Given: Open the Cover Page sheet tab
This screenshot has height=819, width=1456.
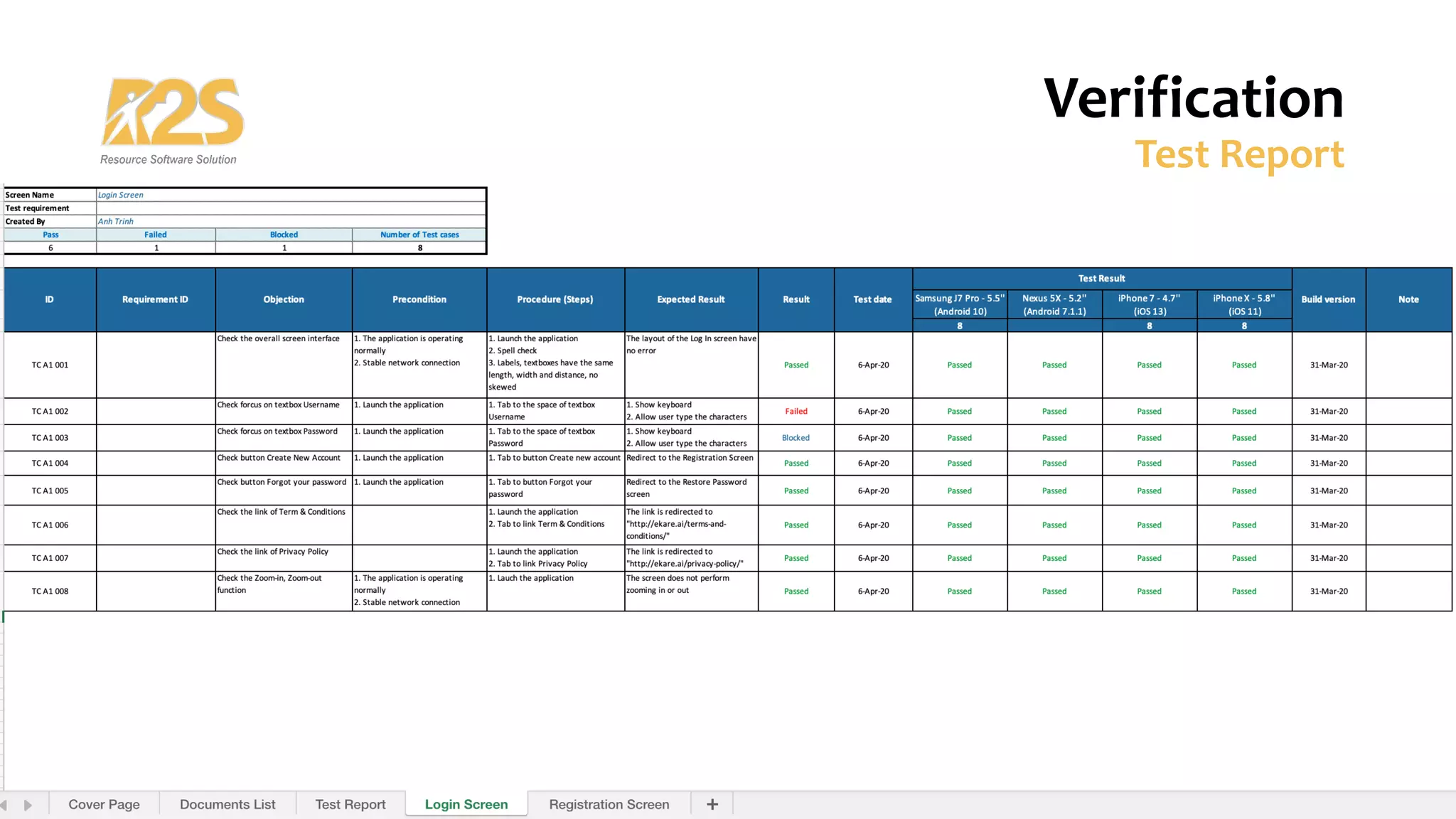Looking at the screenshot, I should (104, 804).
